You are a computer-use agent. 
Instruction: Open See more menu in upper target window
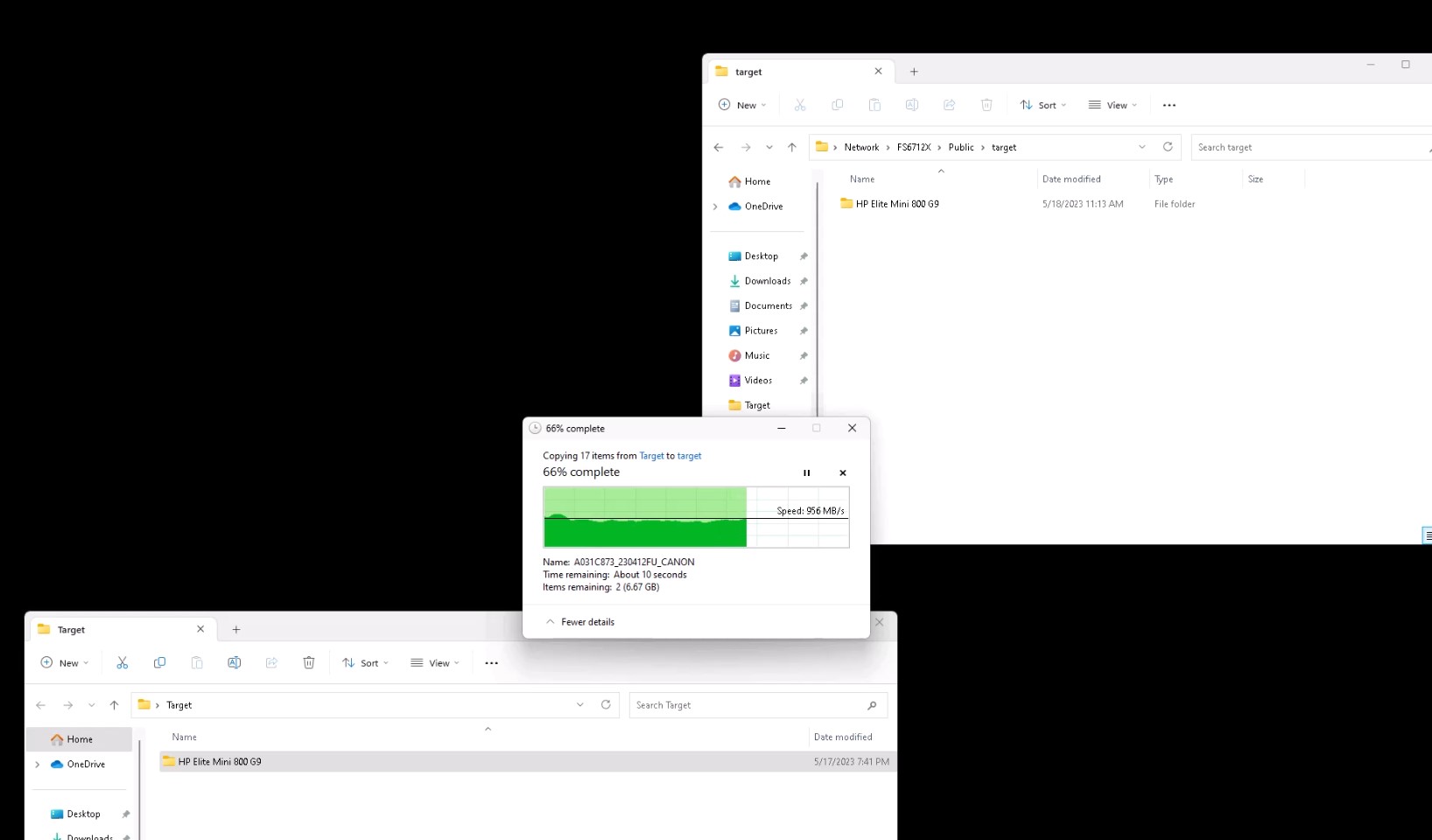[1169, 105]
